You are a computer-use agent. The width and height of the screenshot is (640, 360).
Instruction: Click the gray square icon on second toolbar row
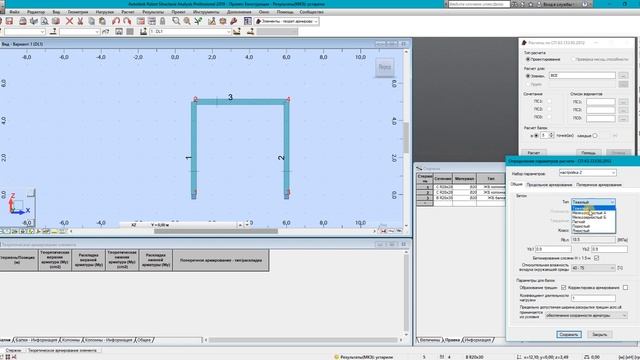coord(130,31)
